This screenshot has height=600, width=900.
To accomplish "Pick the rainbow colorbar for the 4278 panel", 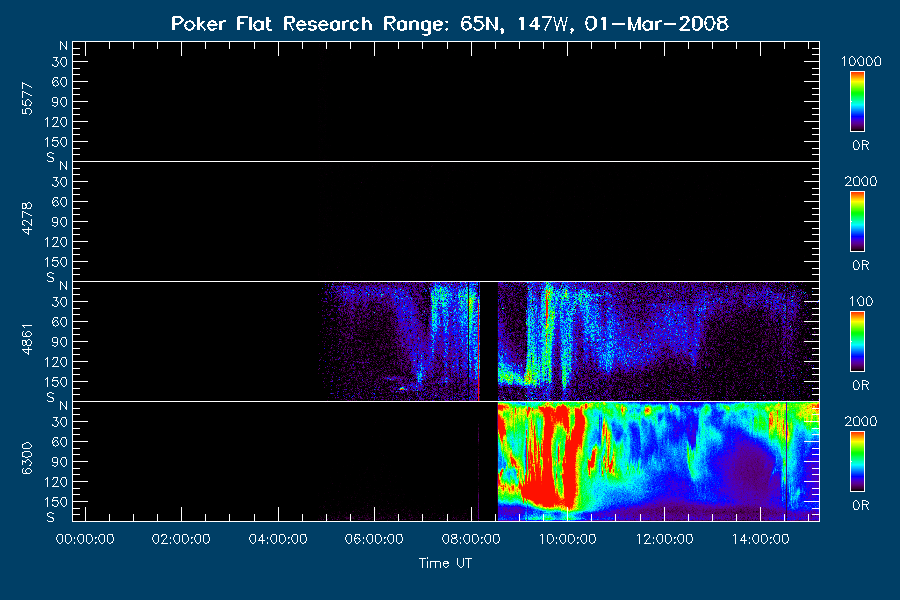I will 858,222.
